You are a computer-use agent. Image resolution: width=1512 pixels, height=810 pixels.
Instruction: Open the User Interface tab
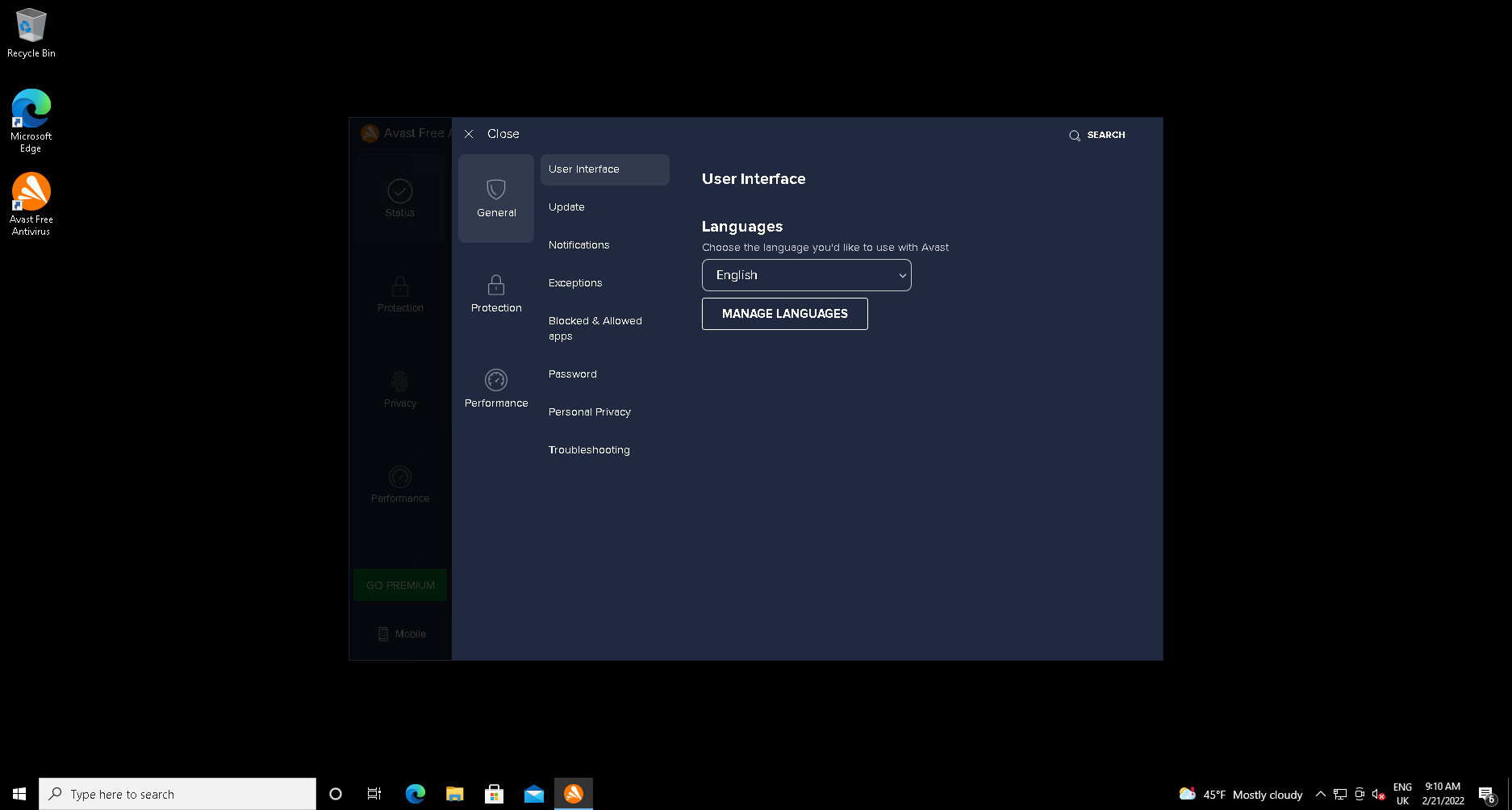pos(605,169)
